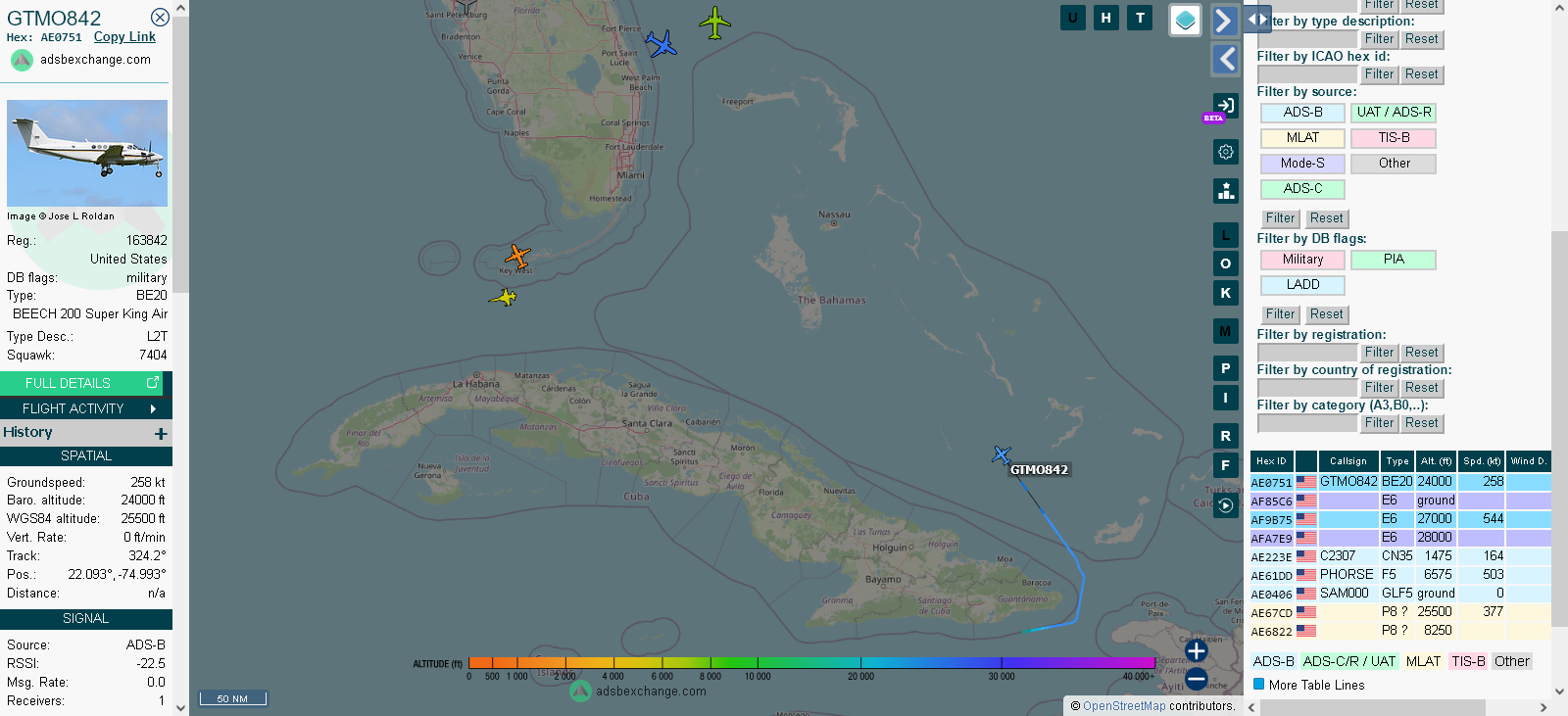
Task: Sort table by Hex ID column
Action: (x=1271, y=461)
